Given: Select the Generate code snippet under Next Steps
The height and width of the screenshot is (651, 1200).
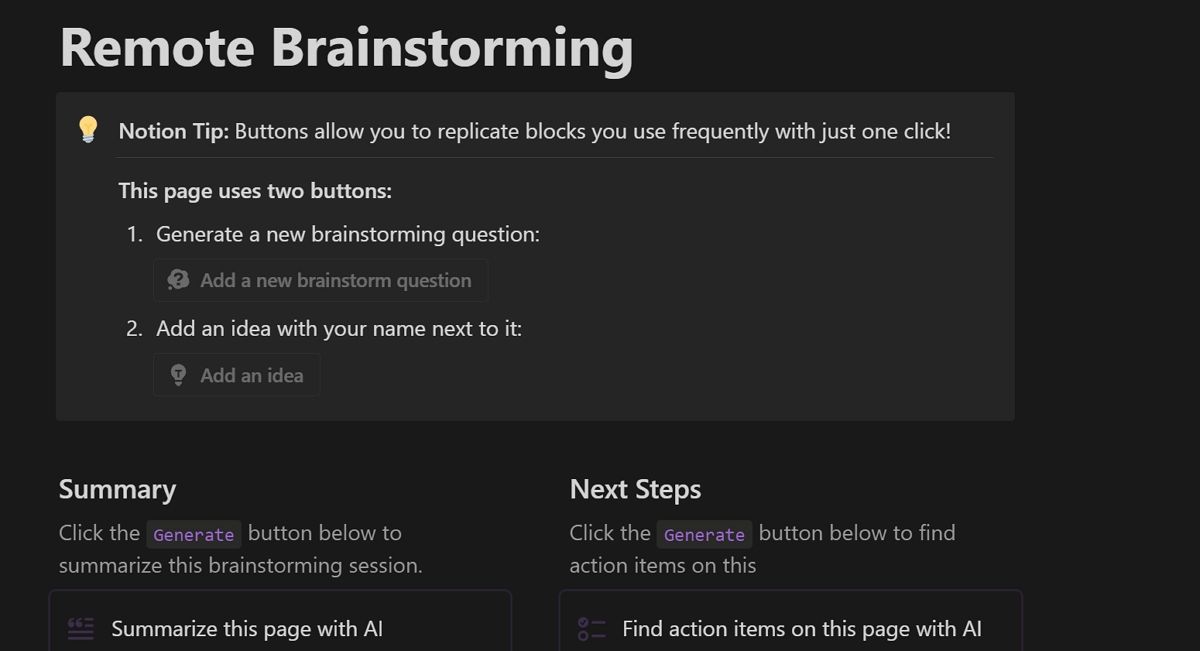Looking at the screenshot, I should click(704, 534).
